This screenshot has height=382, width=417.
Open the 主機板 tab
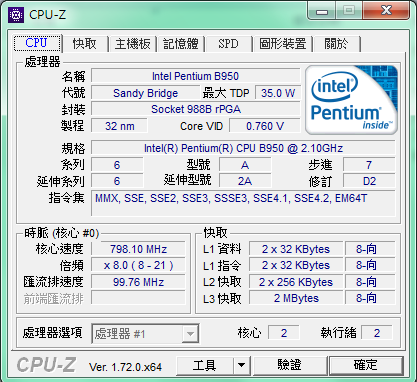133,44
